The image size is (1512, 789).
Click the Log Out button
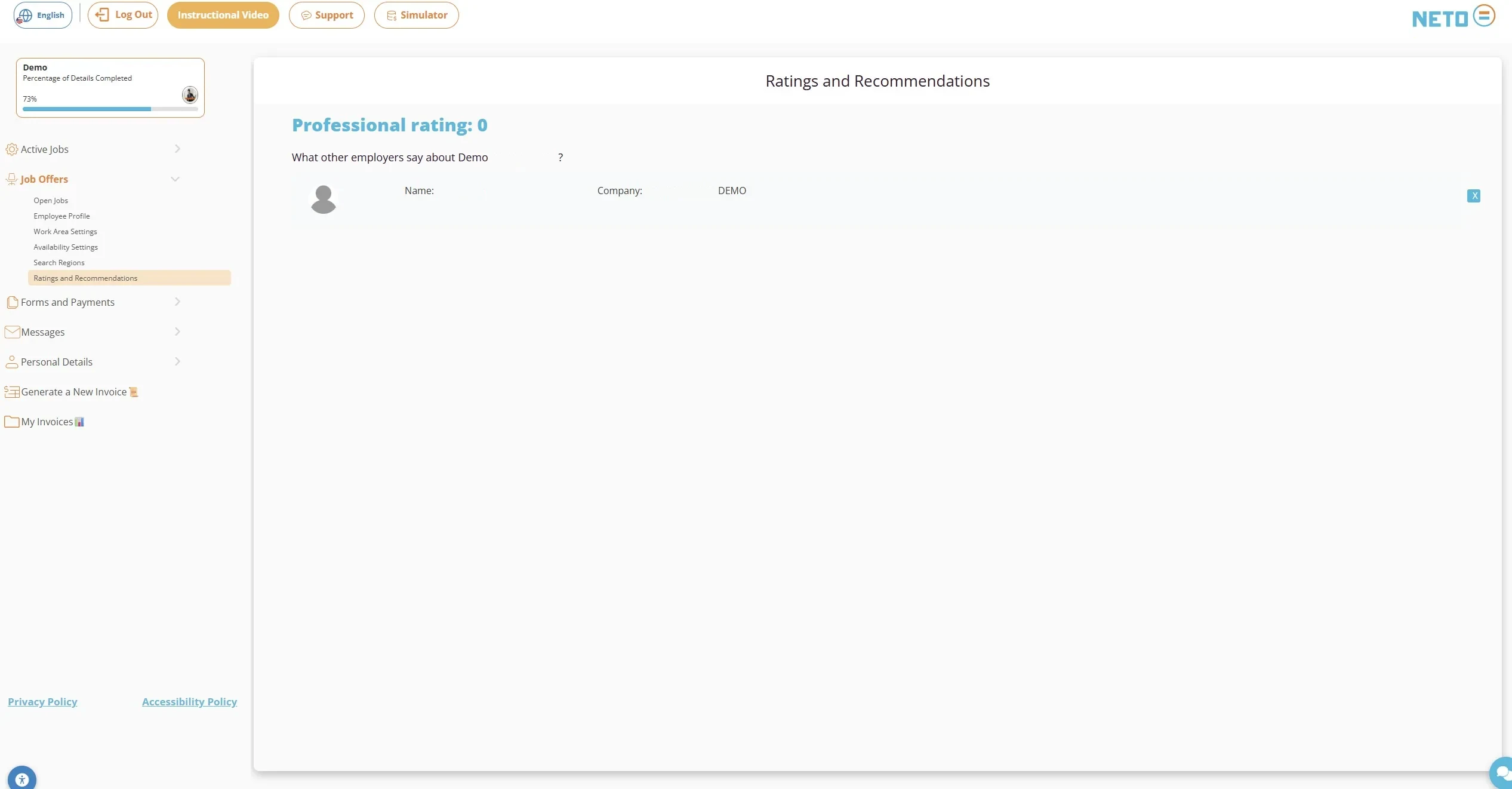(123, 15)
